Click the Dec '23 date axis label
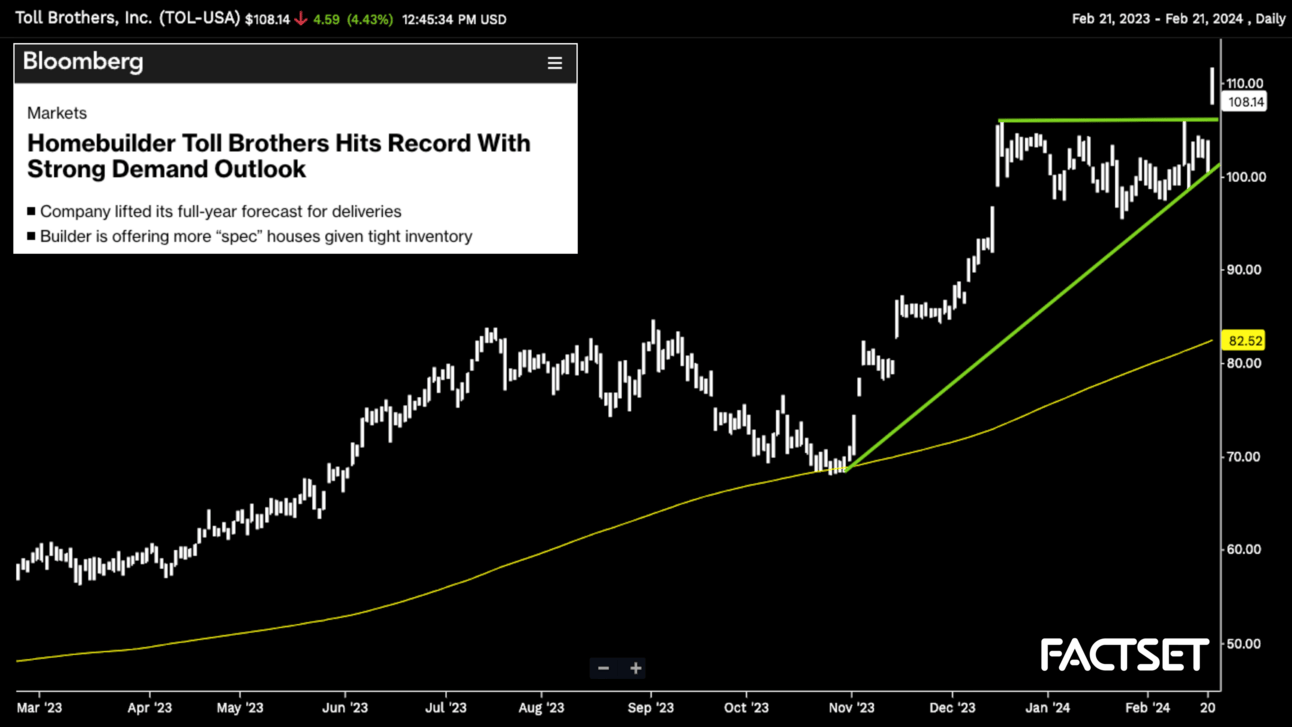The image size is (1292, 727). 952,708
